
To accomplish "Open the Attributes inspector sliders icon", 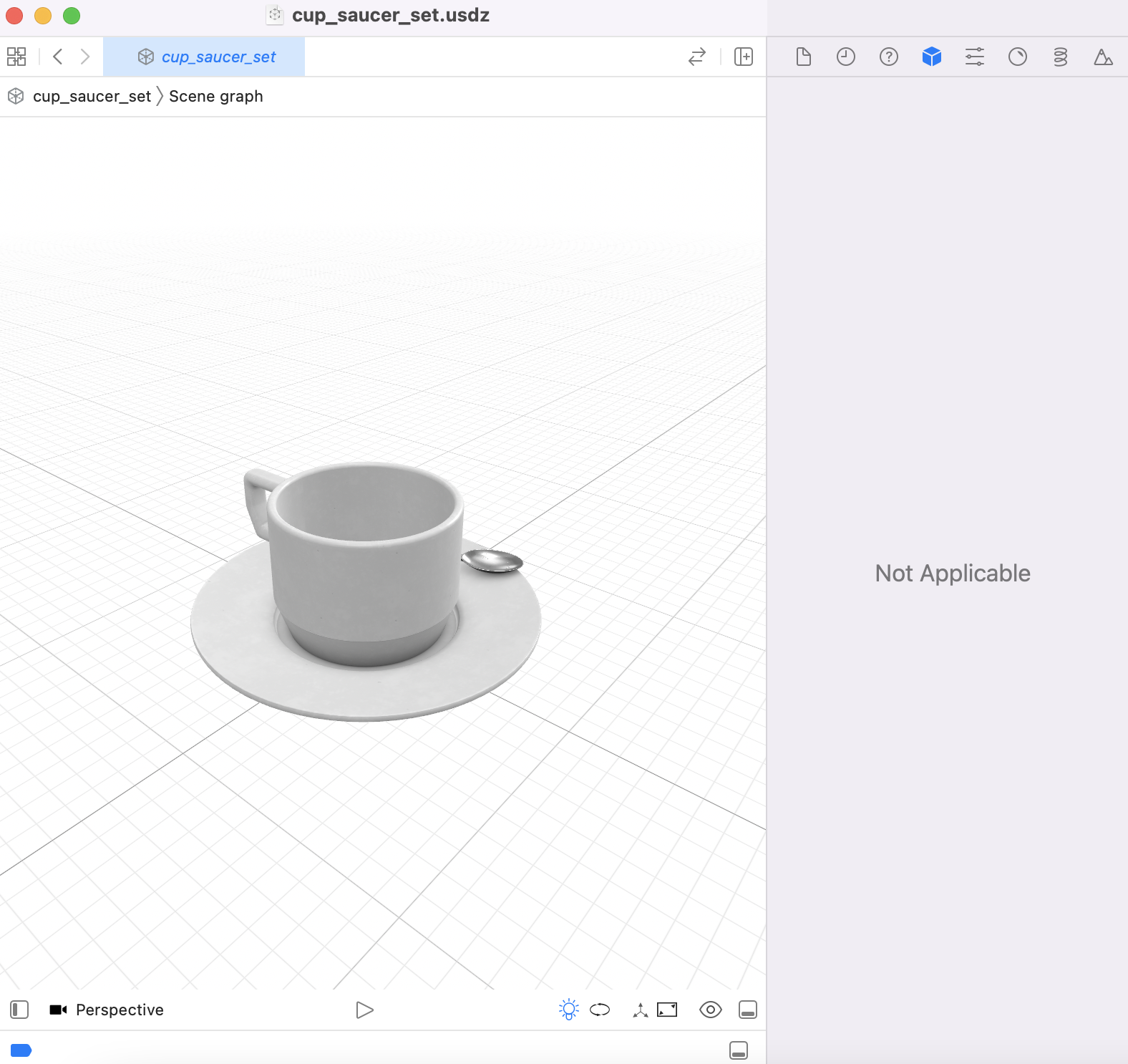I will click(975, 57).
